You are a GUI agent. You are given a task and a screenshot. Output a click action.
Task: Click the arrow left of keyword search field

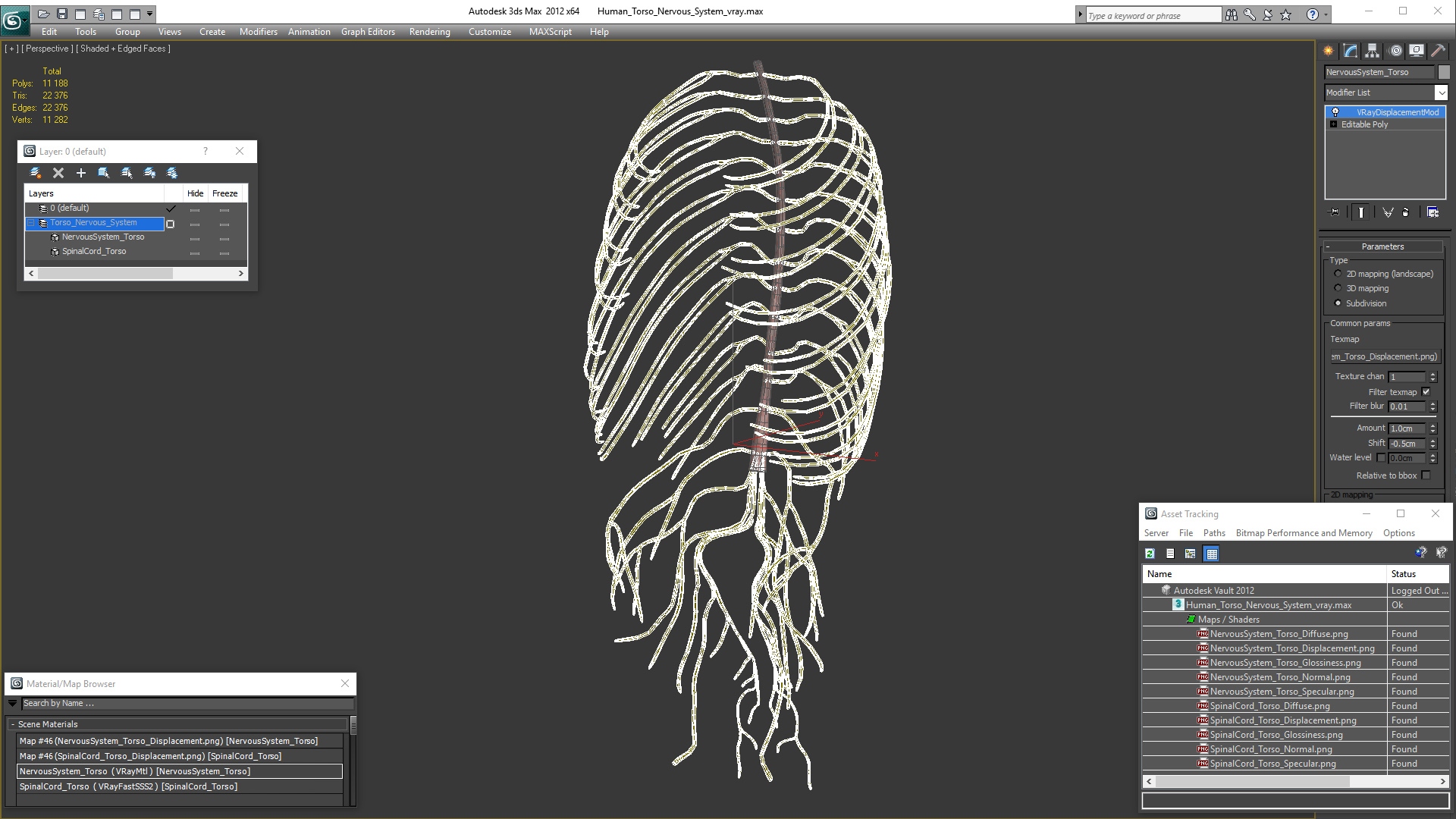(x=1080, y=14)
